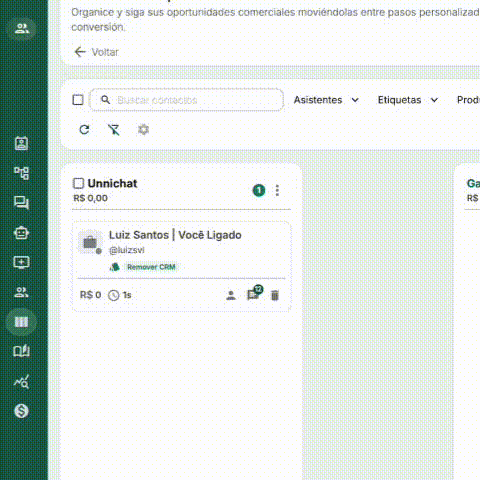Open the cut-off Prod… filter dropdown
Viewport: 480px width, 480px height.
pos(468,100)
